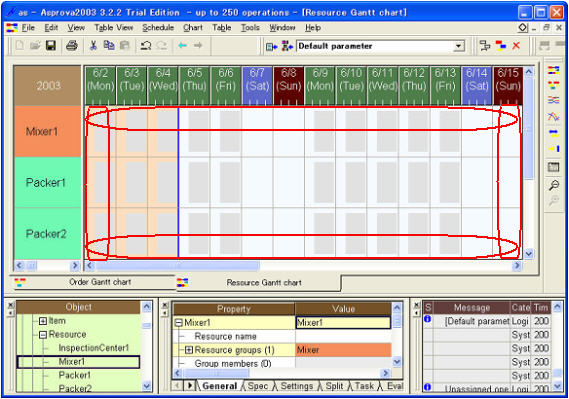The width and height of the screenshot is (569, 399).
Task: Expand the Item tree node
Action: coord(43,321)
